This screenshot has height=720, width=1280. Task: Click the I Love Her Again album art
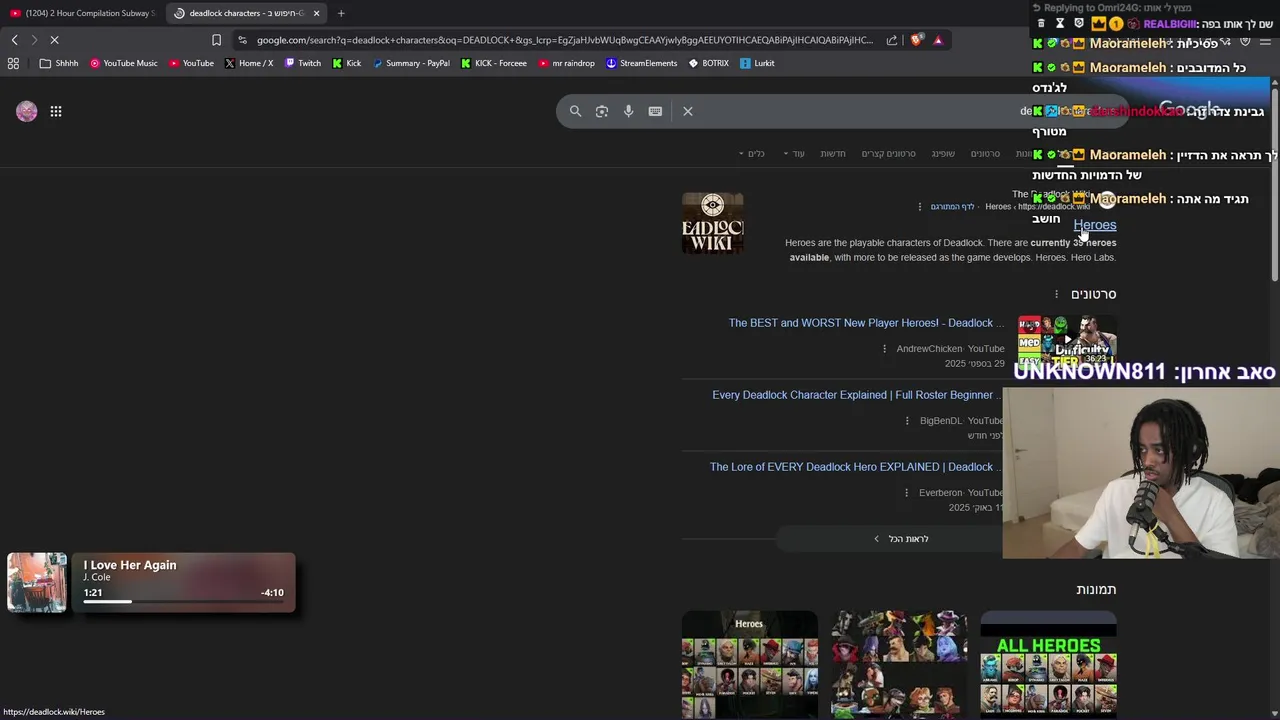[x=37, y=582]
